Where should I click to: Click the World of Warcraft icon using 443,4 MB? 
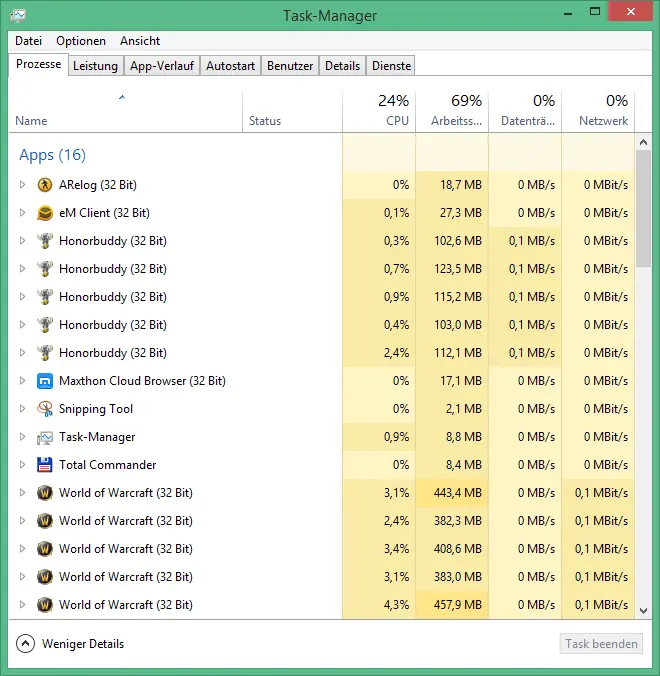pyautogui.click(x=45, y=493)
